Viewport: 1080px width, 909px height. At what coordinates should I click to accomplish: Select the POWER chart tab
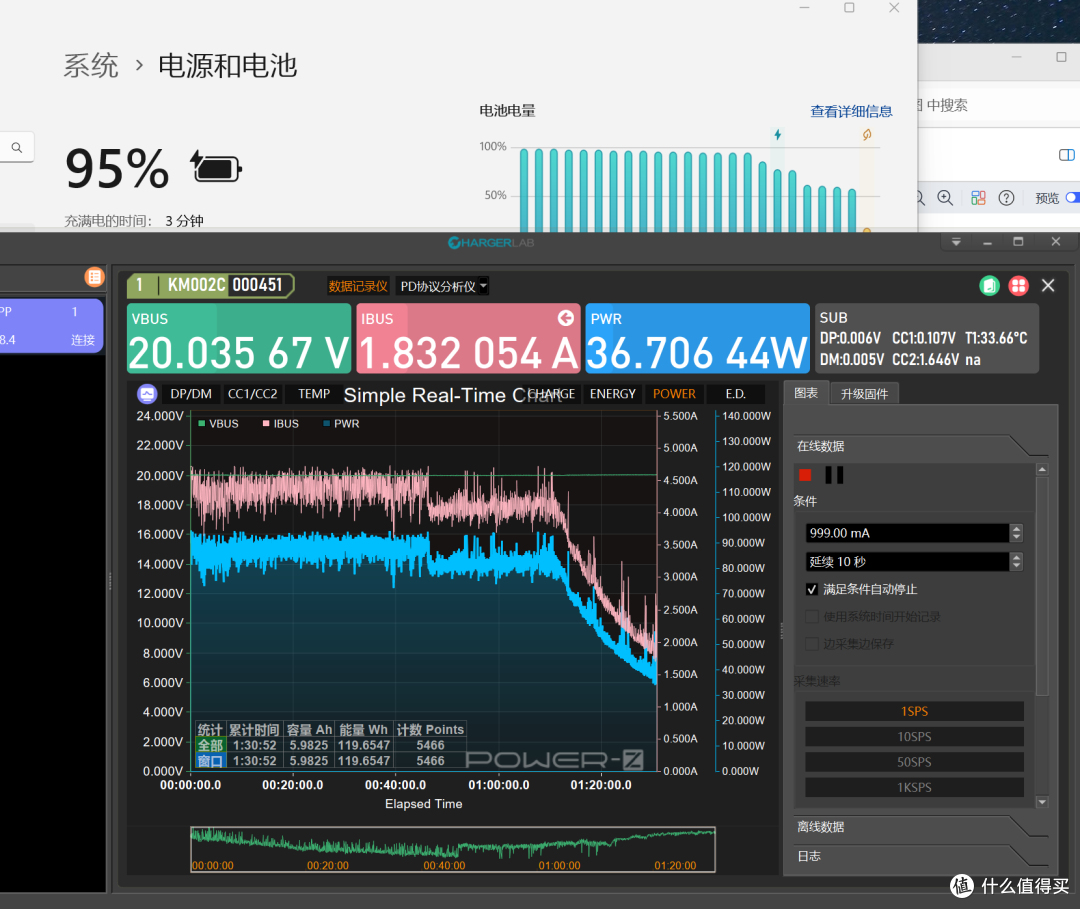[674, 394]
